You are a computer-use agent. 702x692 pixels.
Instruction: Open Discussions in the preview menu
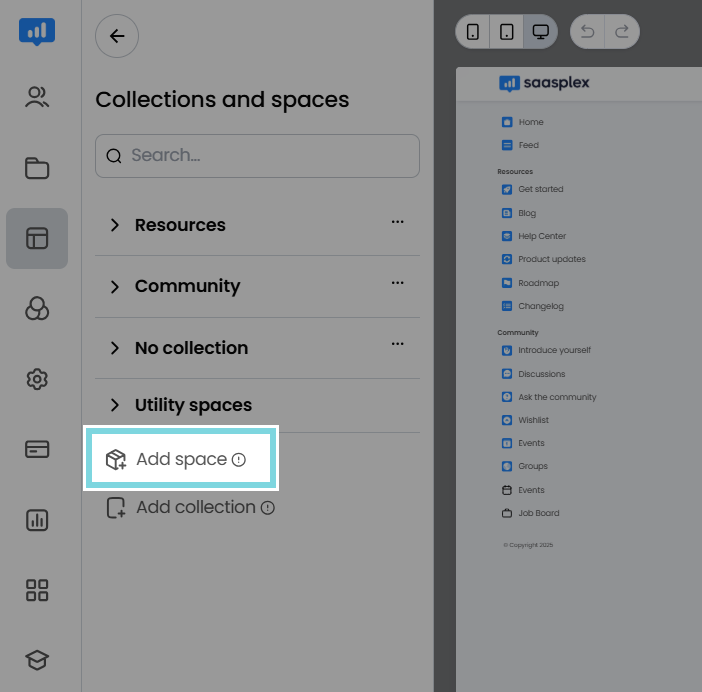coord(542,374)
